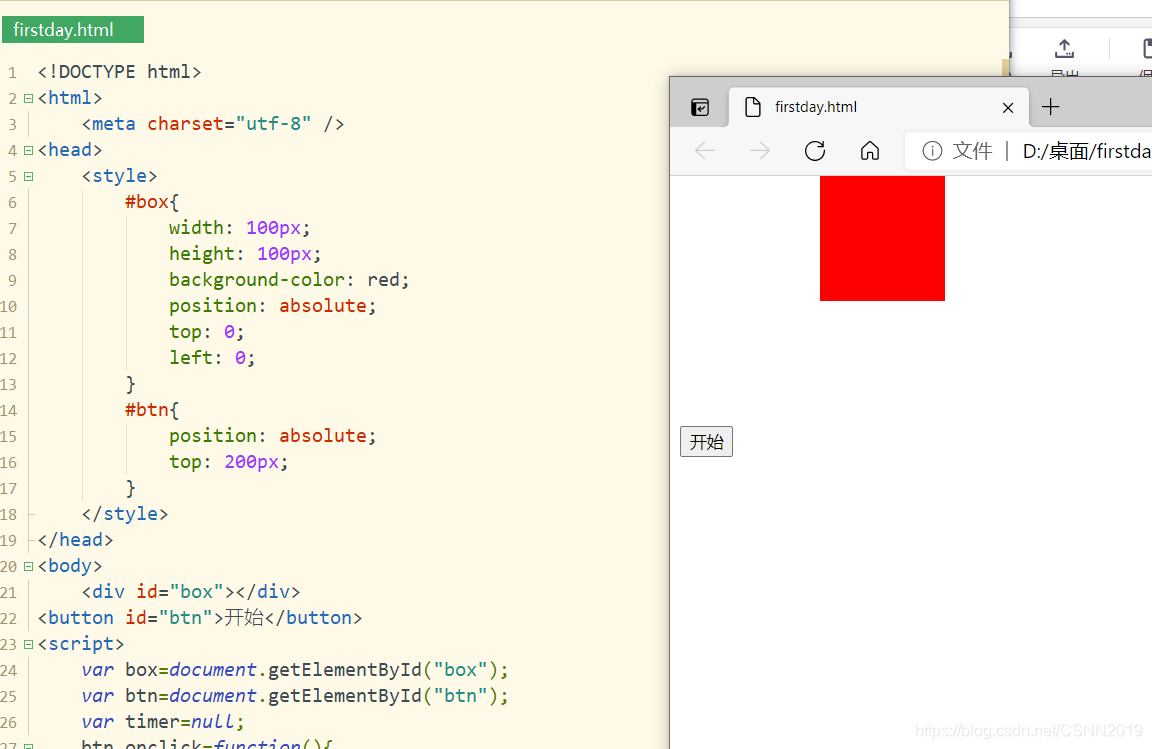Click the browser forward arrow
The width and height of the screenshot is (1152, 749).
[x=760, y=151]
